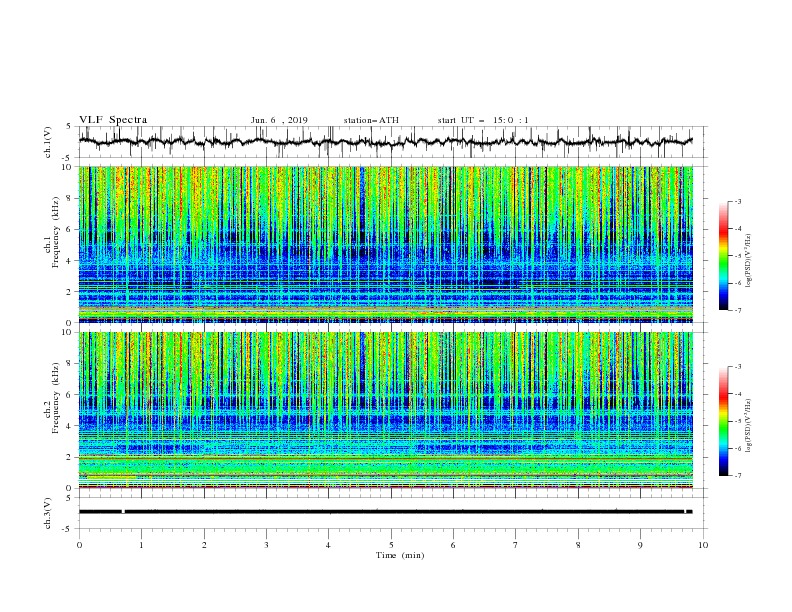This screenshot has width=792, height=612.
Task: Click time axis tick label "5"
Action: (x=391, y=545)
